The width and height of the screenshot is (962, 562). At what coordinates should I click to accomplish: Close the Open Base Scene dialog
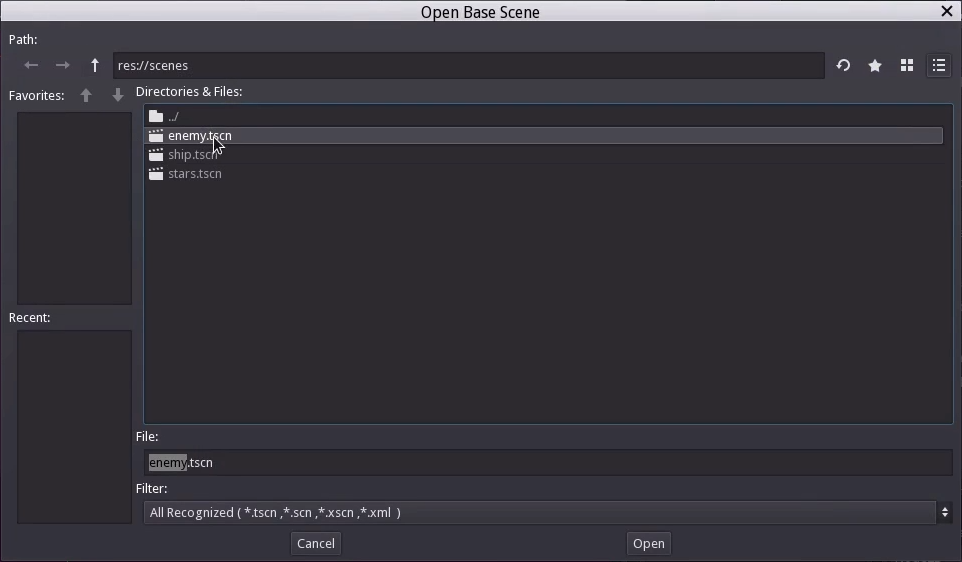947,11
